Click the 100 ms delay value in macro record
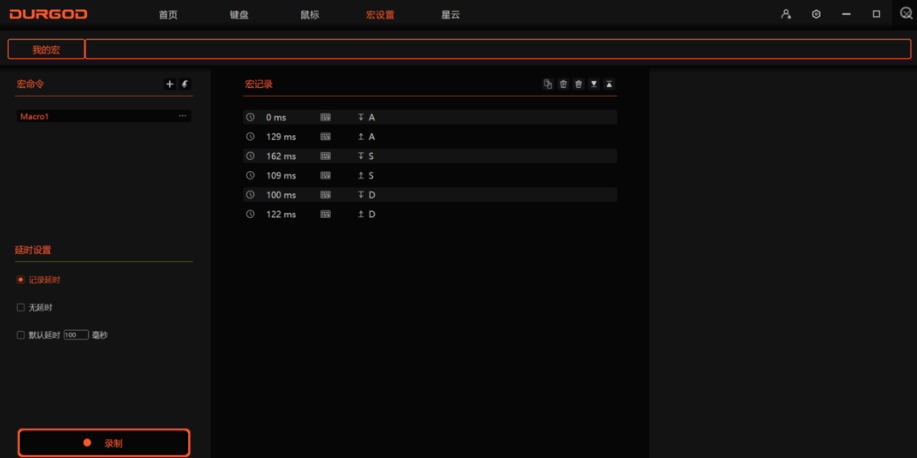The width and height of the screenshot is (917, 458). coord(281,194)
